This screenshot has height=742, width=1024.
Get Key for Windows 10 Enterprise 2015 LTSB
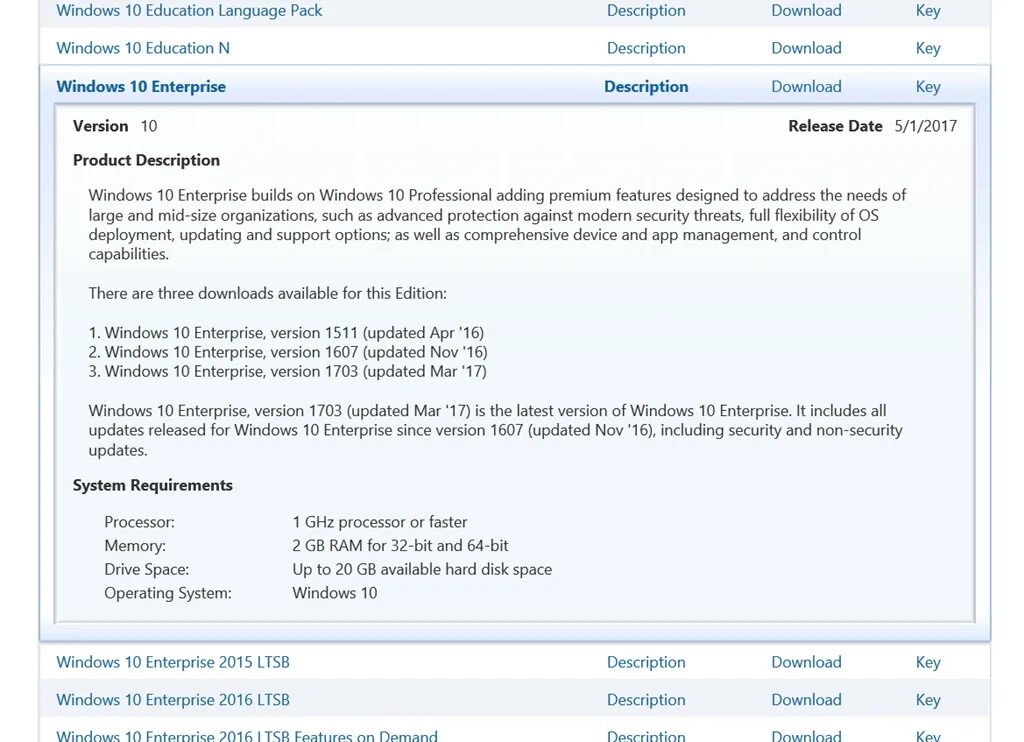pyautogui.click(x=928, y=662)
